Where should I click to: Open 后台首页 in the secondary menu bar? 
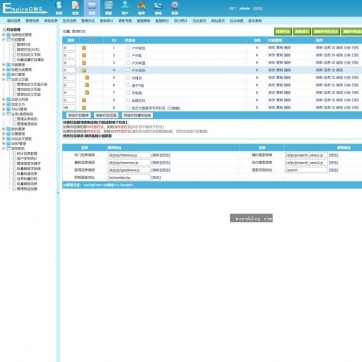(199, 21)
